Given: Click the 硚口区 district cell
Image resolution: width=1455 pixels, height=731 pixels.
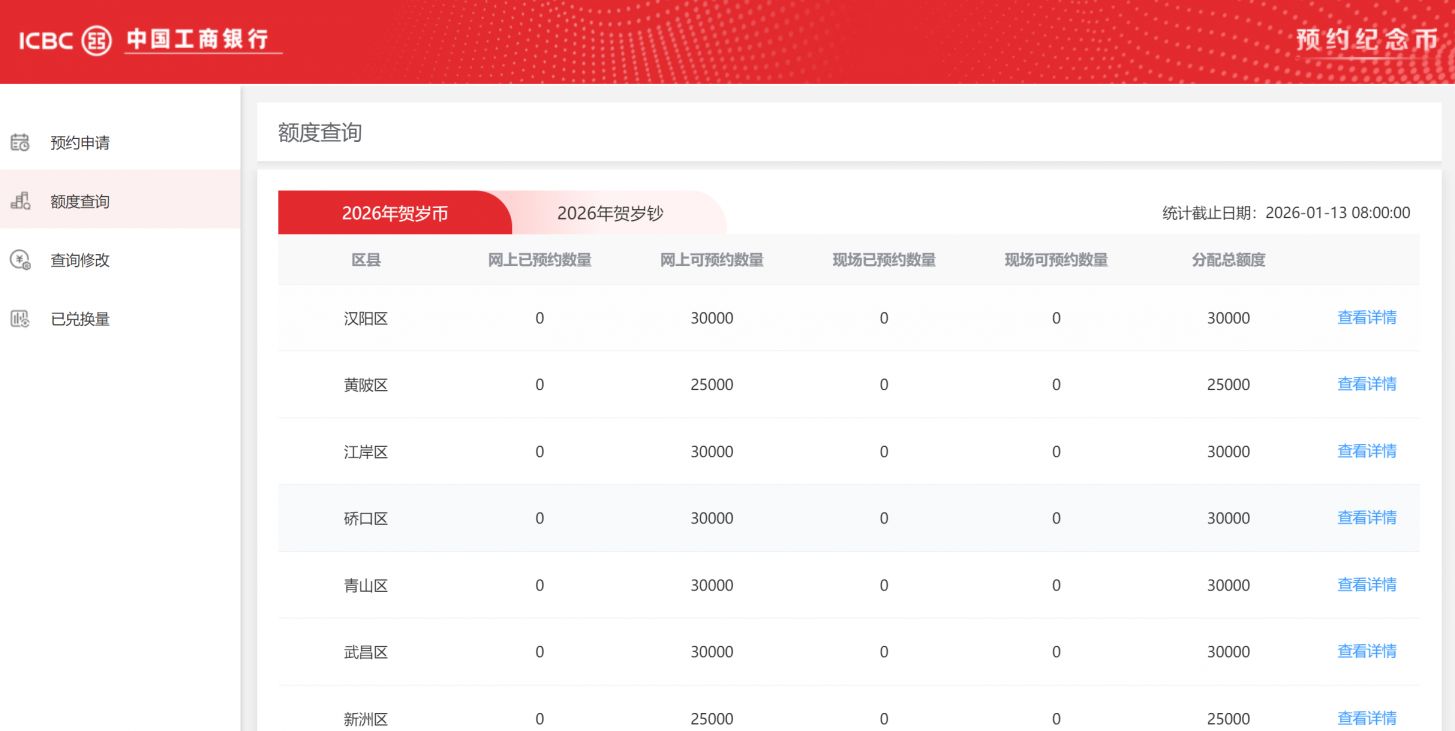Looking at the screenshot, I should (366, 519).
